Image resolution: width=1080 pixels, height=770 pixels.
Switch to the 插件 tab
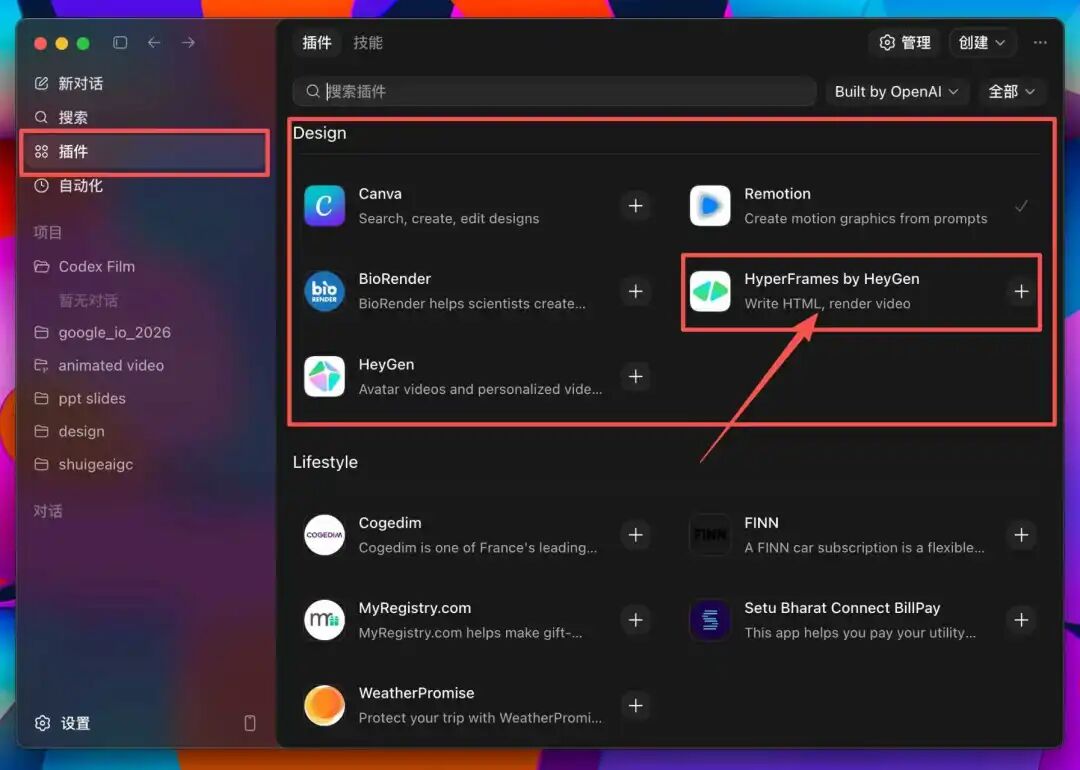pos(317,43)
